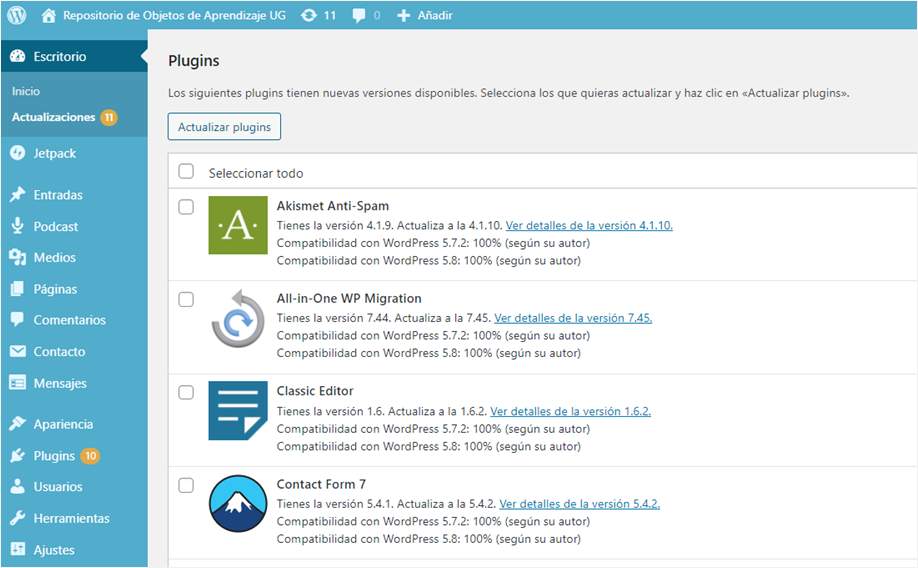Check the Seleccionar todo checkbox
The image size is (918, 568).
click(186, 171)
